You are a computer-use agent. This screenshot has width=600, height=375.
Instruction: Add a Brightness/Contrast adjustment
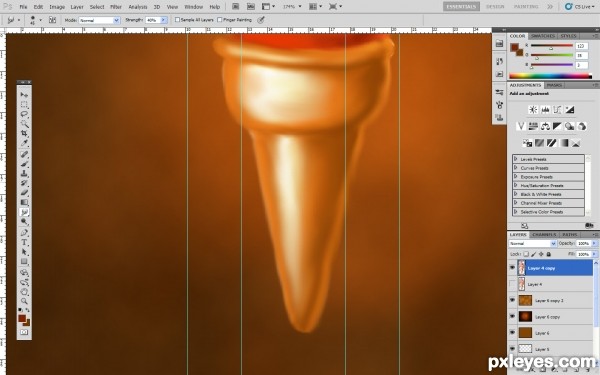(x=533, y=110)
